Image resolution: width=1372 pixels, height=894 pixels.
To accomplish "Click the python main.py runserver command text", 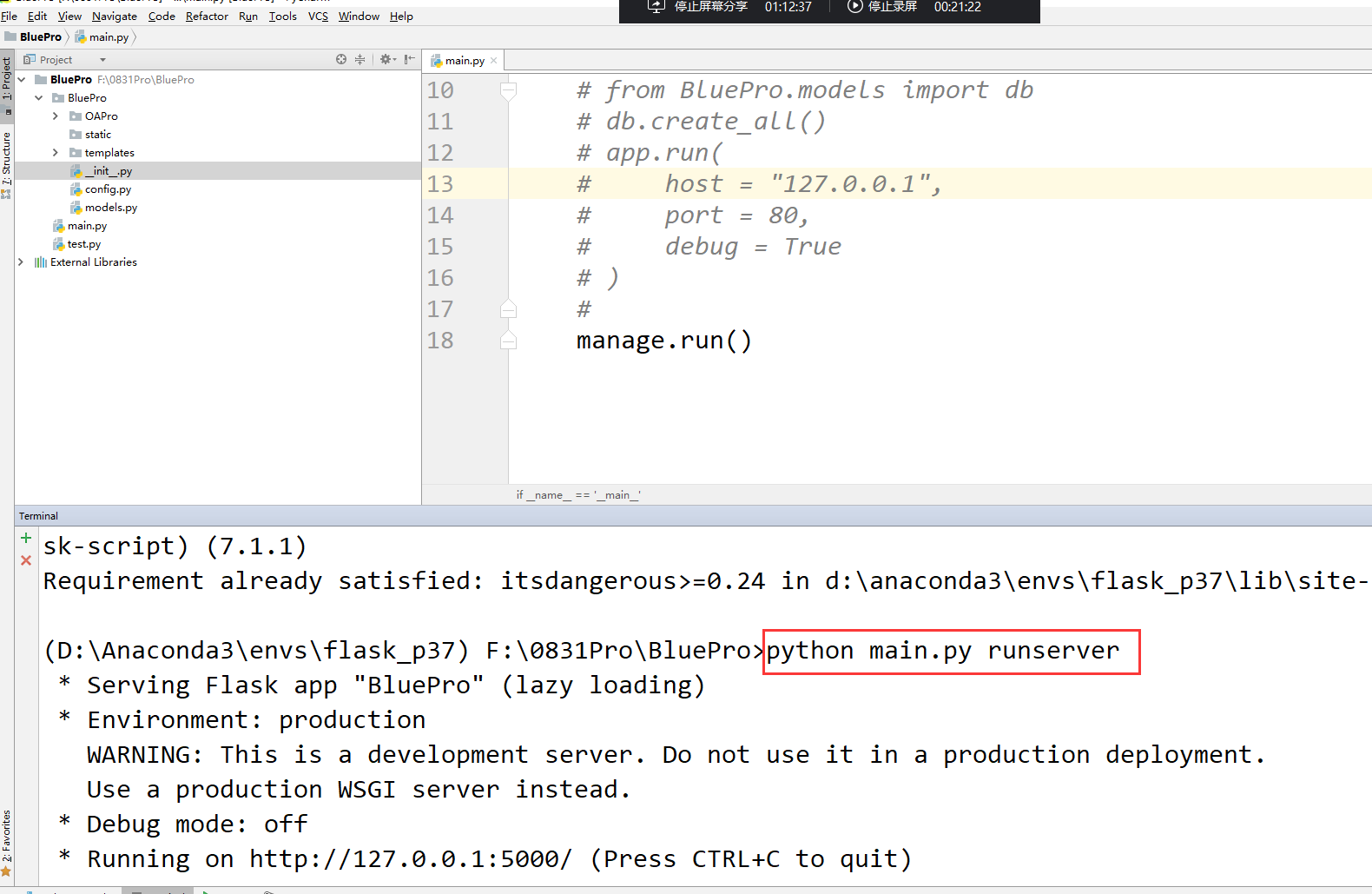I will [943, 651].
